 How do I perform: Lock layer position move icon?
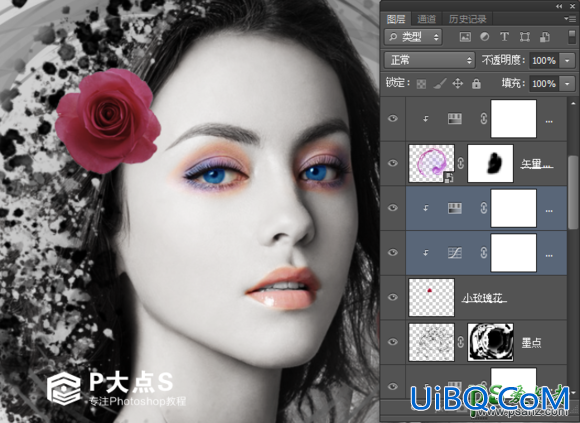pyautogui.click(x=458, y=84)
